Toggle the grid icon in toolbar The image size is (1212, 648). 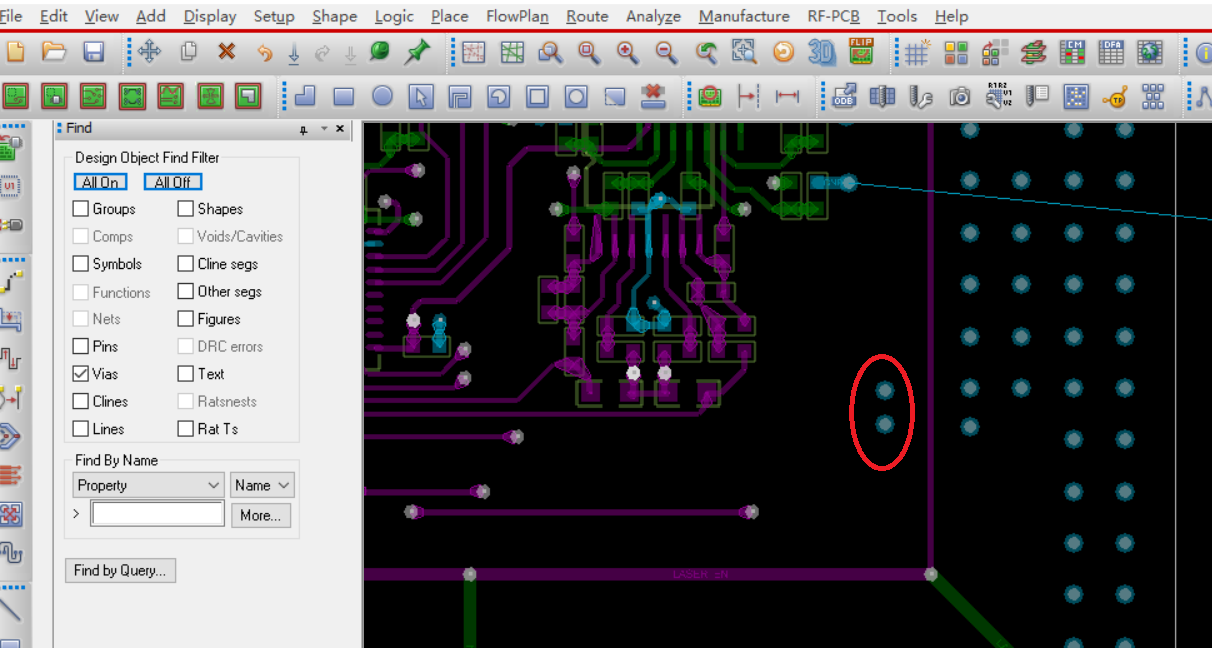point(916,52)
